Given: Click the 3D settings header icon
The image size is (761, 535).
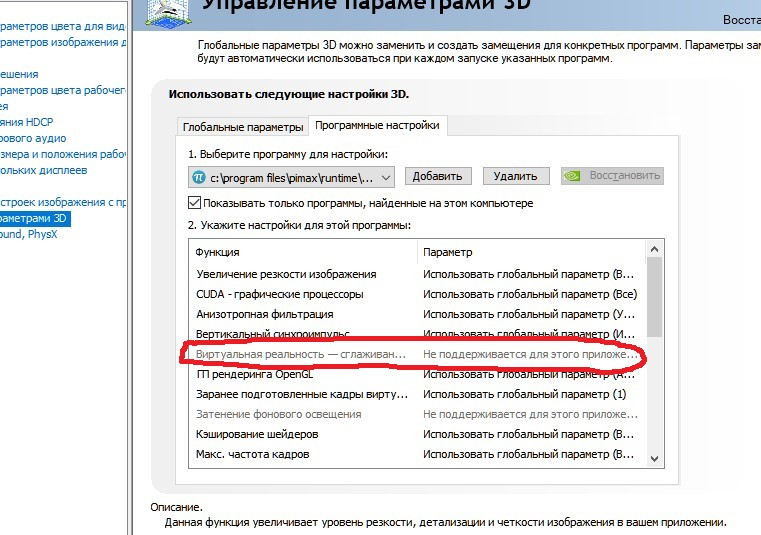Looking at the screenshot, I should pos(168,14).
